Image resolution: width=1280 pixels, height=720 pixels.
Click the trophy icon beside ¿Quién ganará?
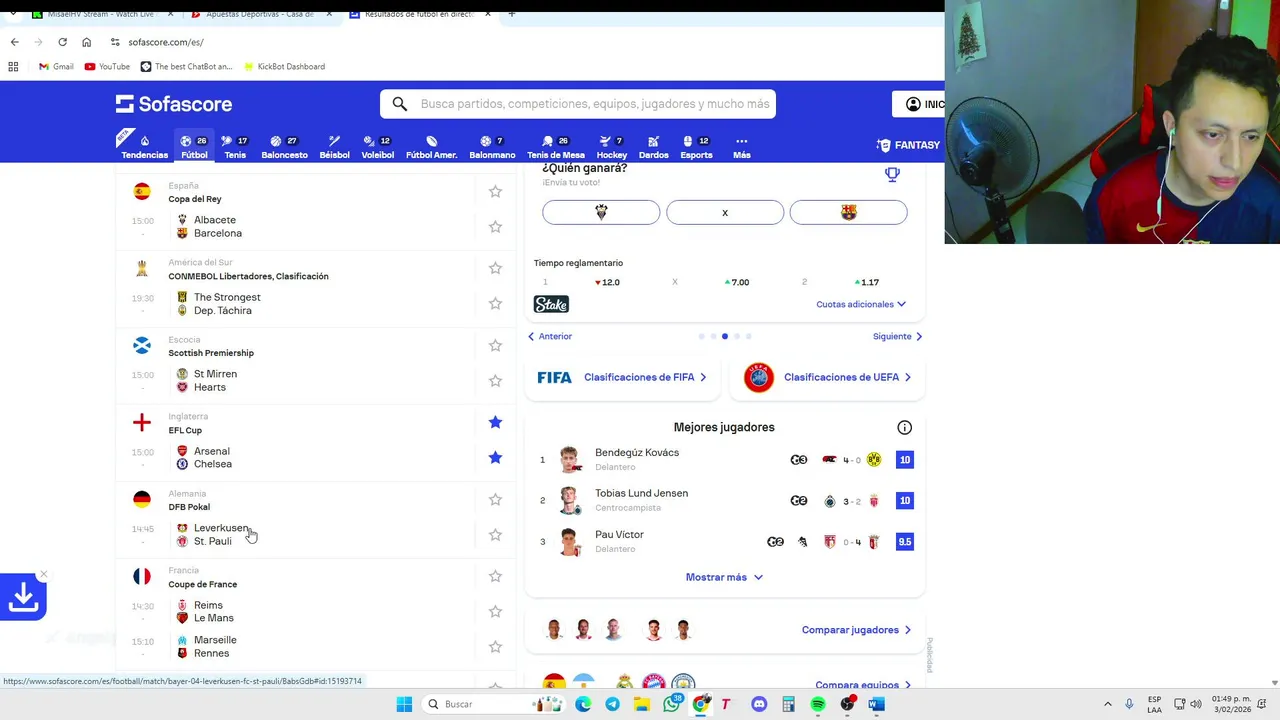pyautogui.click(x=892, y=174)
